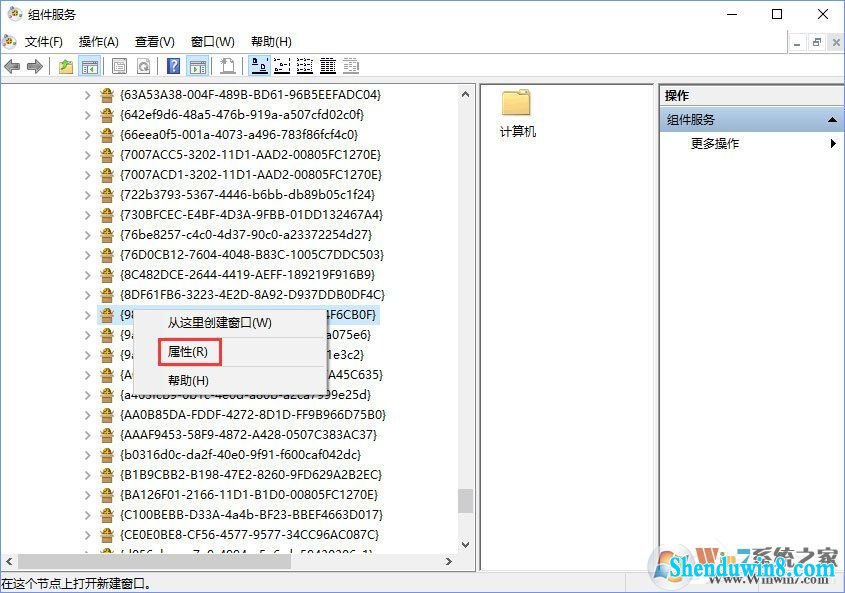The image size is (845, 593).
Task: Choose 属性(R) in the context menu
Action: [x=230, y=352]
